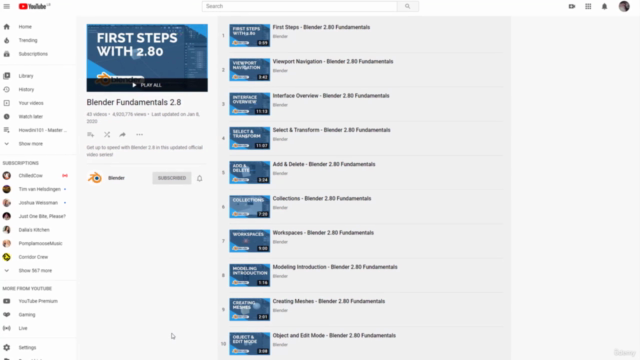The width and height of the screenshot is (640, 360).
Task: Click 'Object and Edit Mode' video title
Action: point(334,336)
